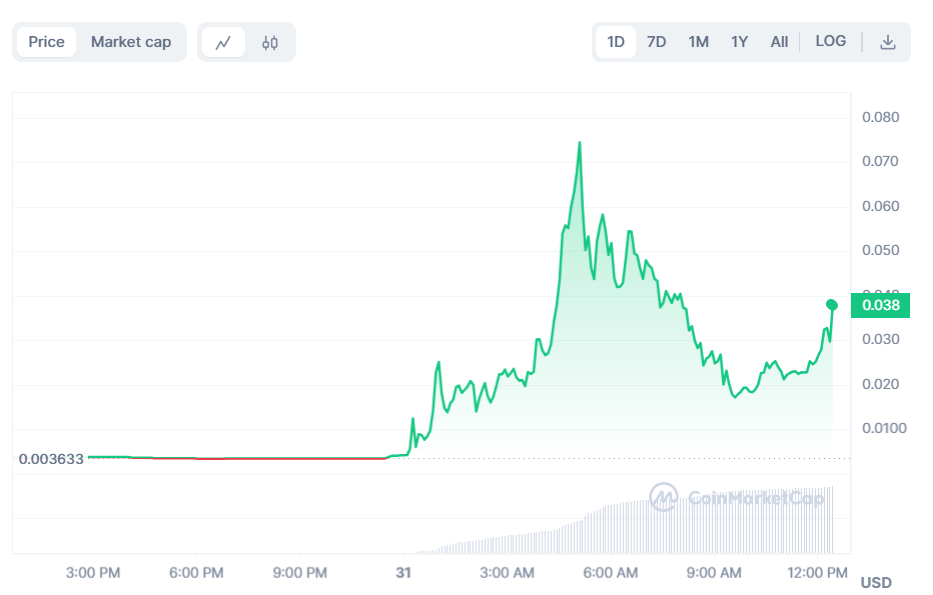The image size is (933, 595).
Task: Select the 7D time range
Action: pos(656,42)
